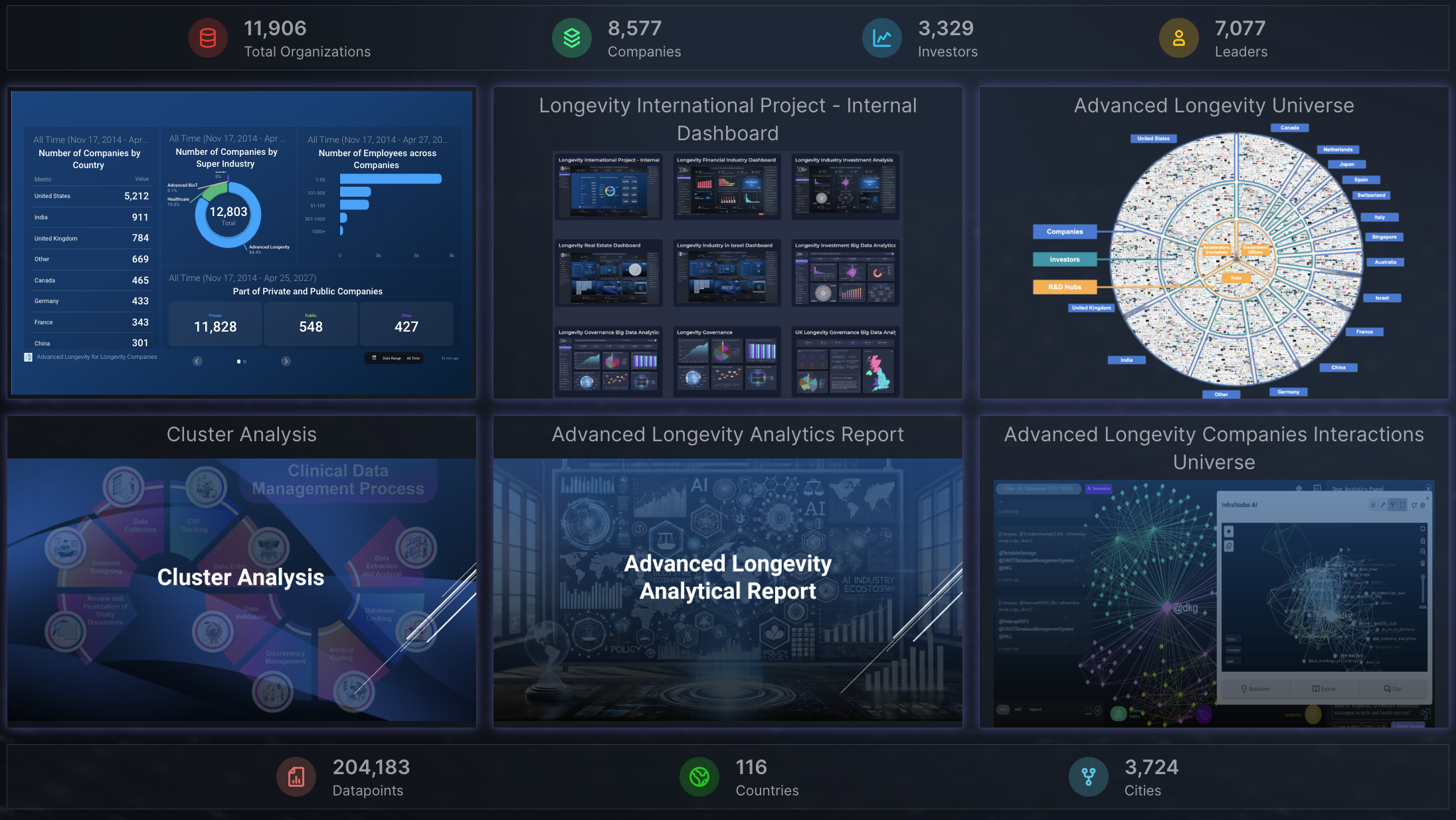Click the yellow Leaders person icon
1456x820 pixels.
(x=1178, y=39)
